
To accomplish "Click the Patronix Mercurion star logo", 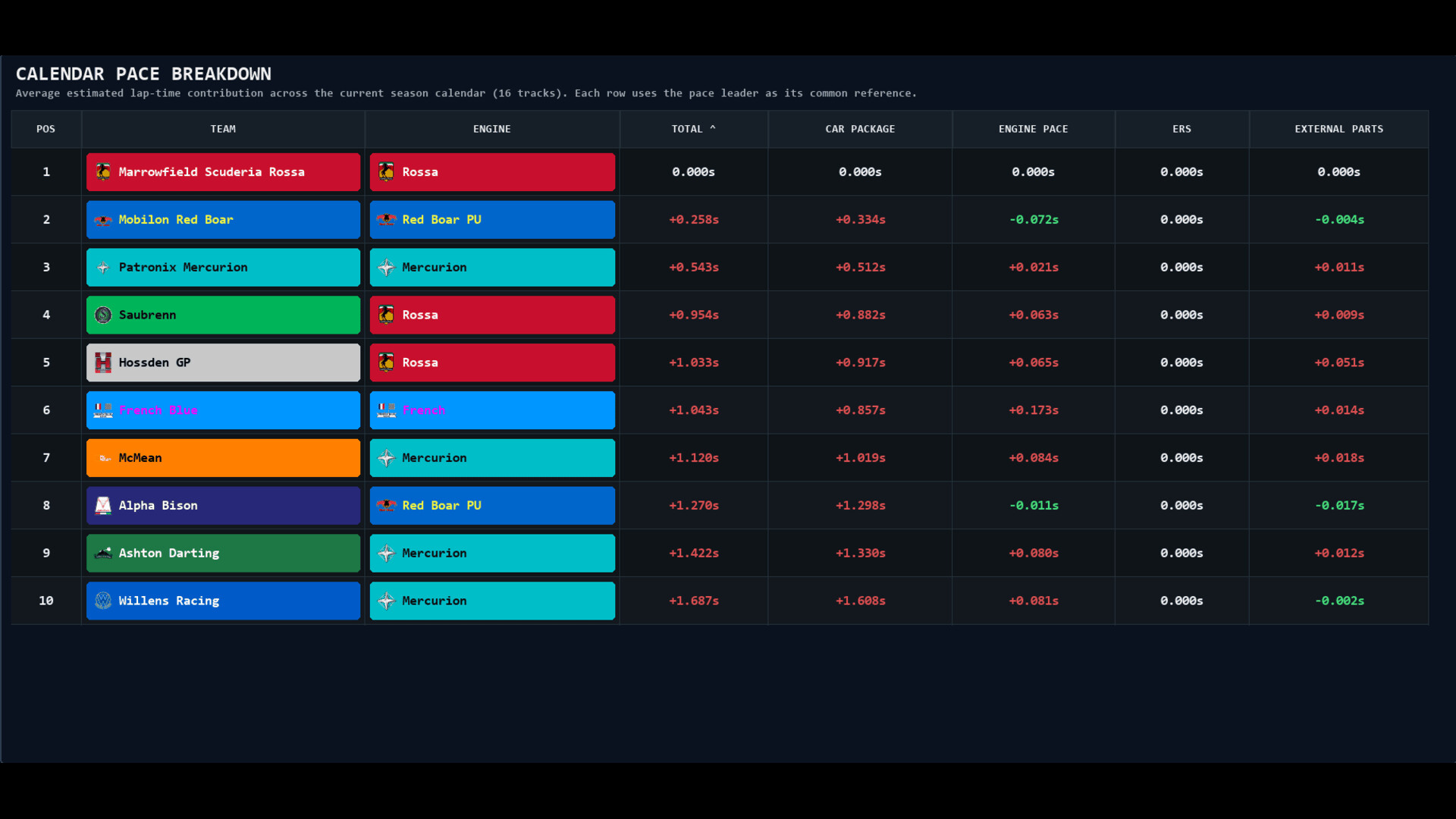I will (103, 268).
